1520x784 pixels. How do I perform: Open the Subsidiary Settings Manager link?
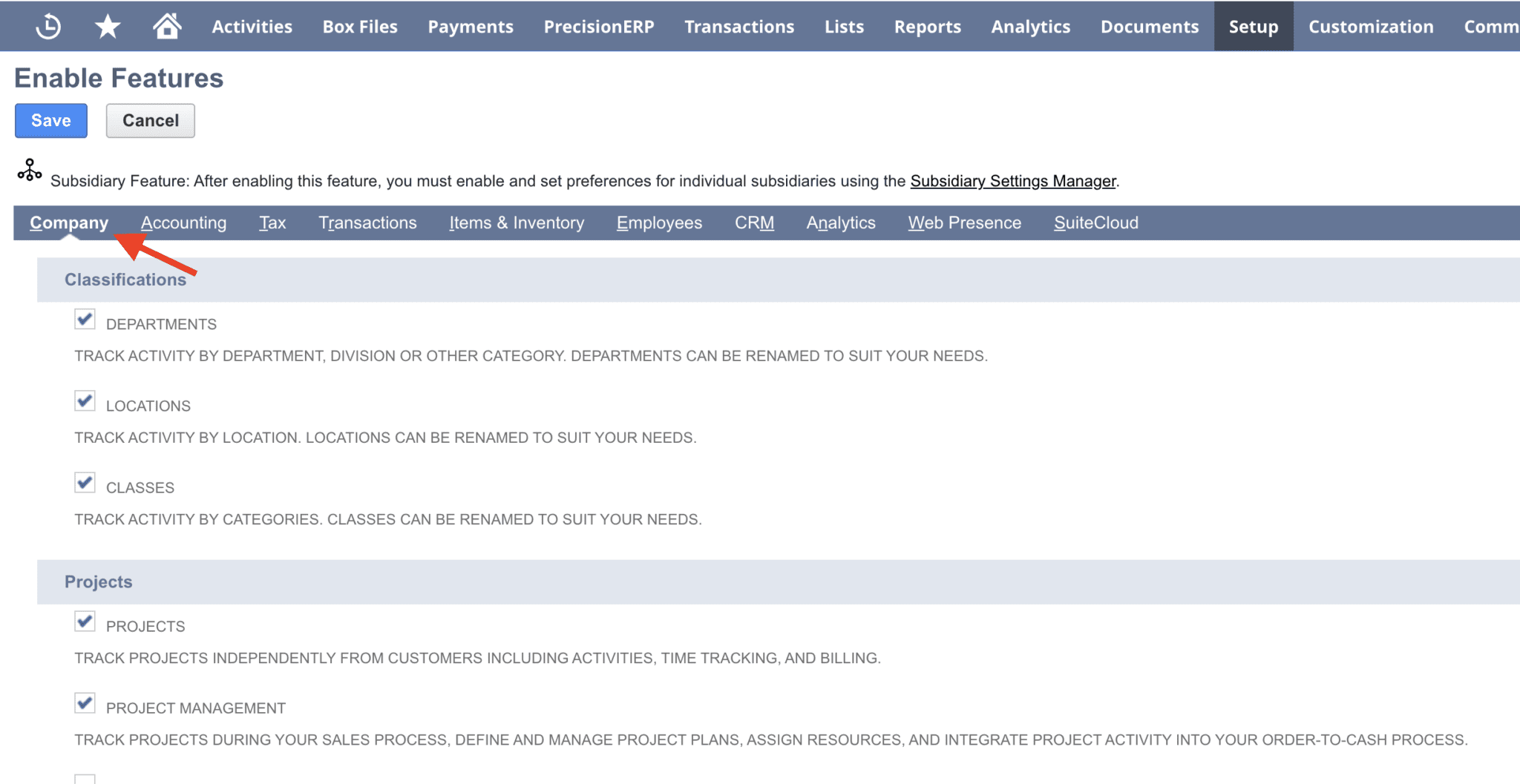[x=1013, y=180]
